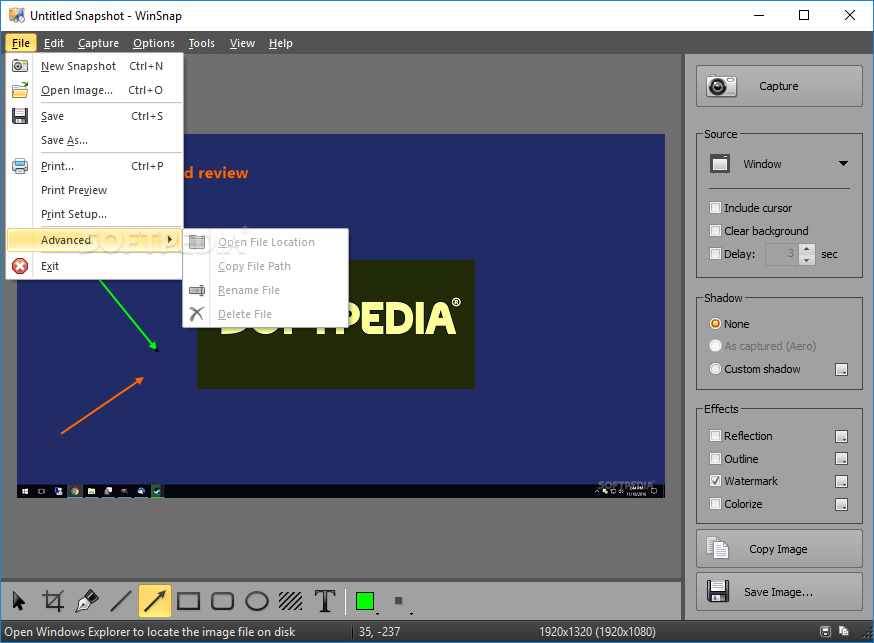Select the Crop tool

tap(53, 601)
